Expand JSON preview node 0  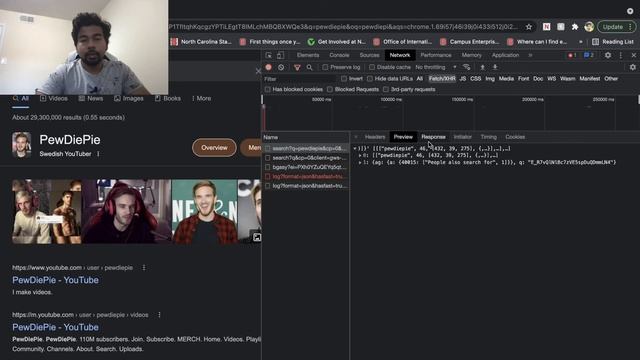point(360,156)
